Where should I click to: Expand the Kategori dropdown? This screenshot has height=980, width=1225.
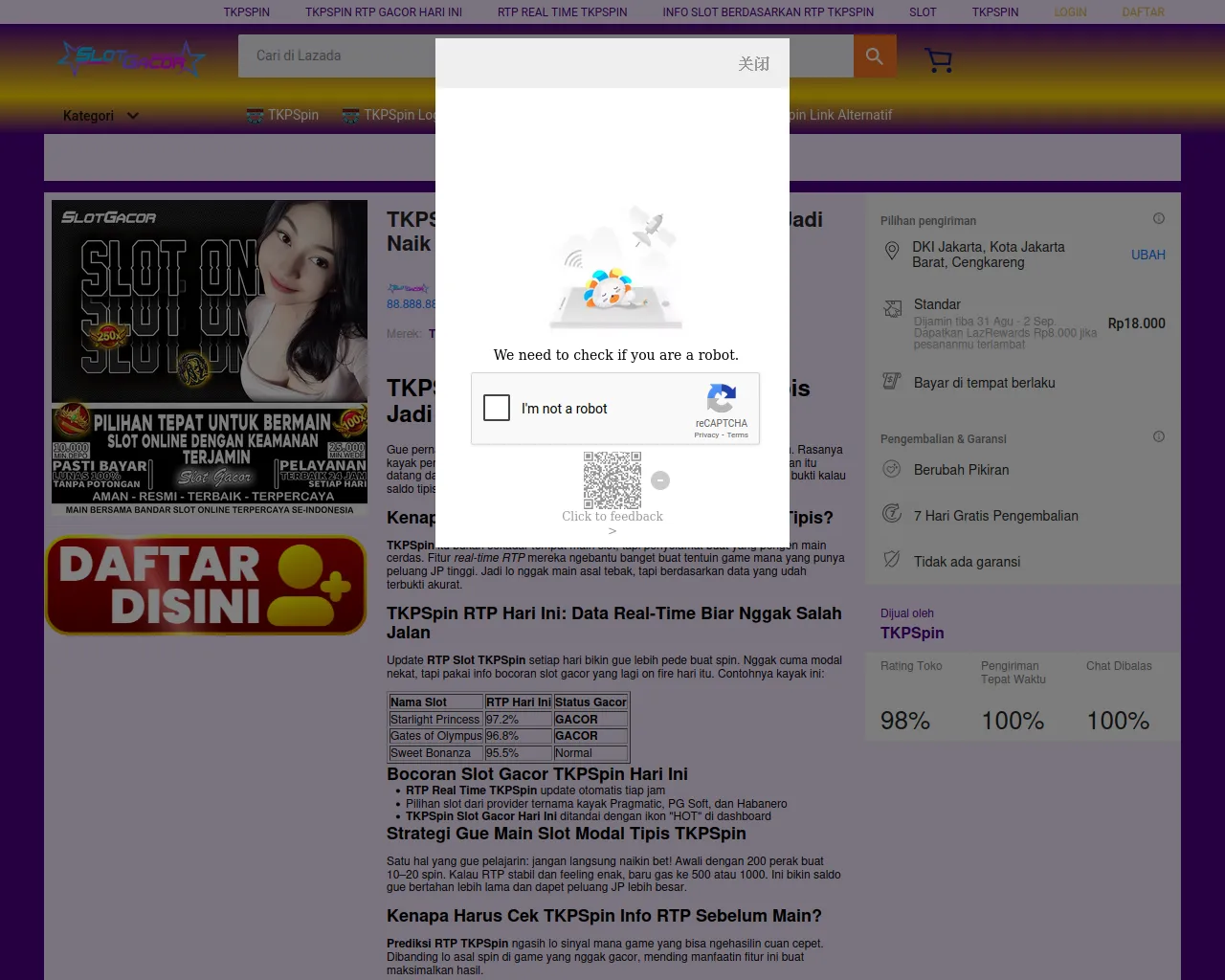tap(100, 116)
